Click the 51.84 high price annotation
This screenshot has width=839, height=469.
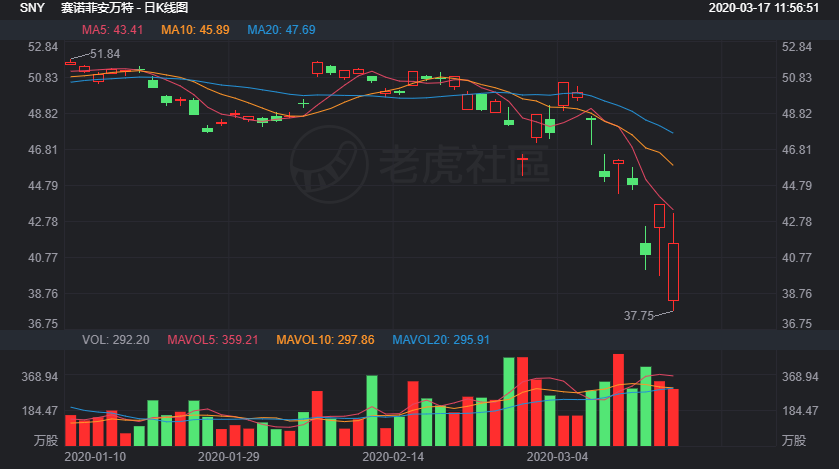coord(105,54)
